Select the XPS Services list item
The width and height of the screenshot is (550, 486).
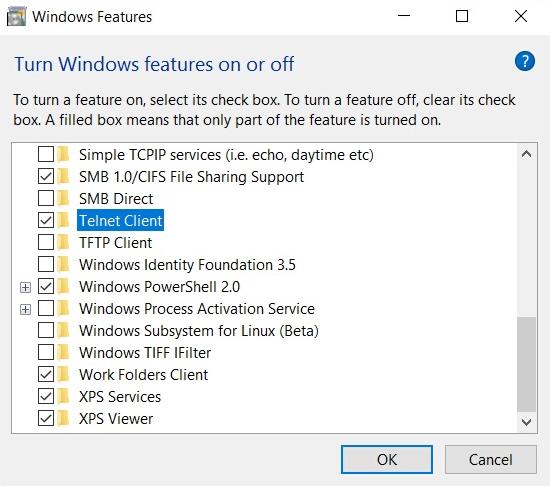tap(120, 397)
